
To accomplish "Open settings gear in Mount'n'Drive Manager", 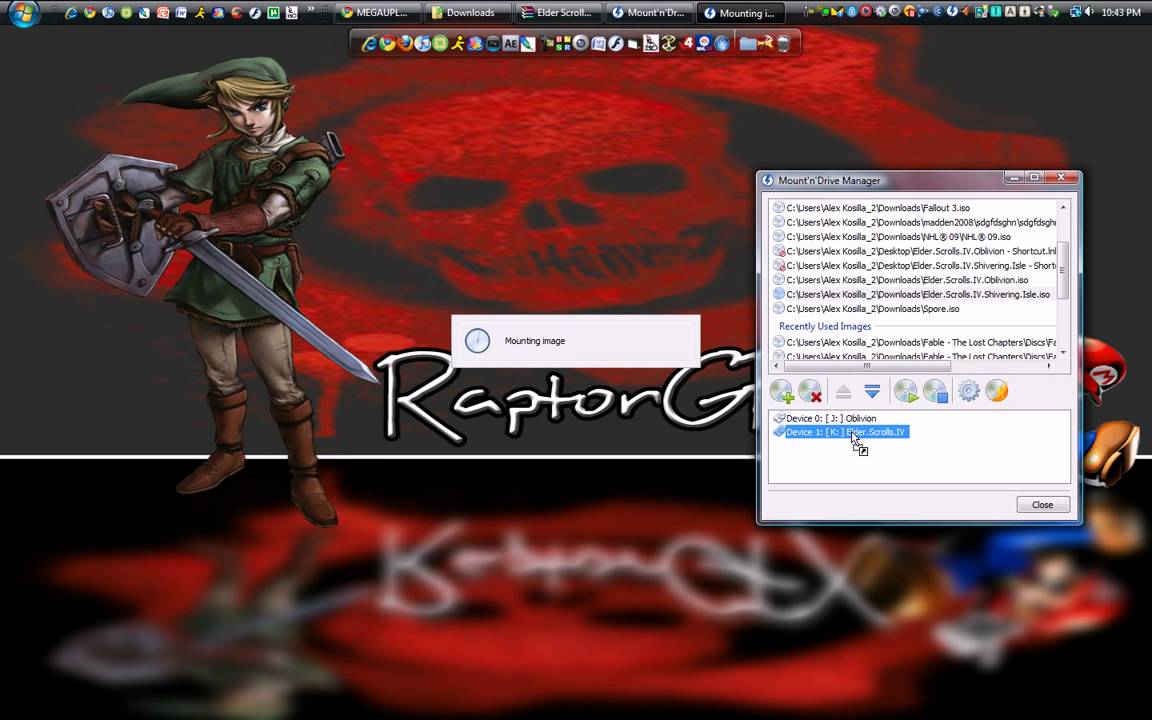I will [x=968, y=392].
